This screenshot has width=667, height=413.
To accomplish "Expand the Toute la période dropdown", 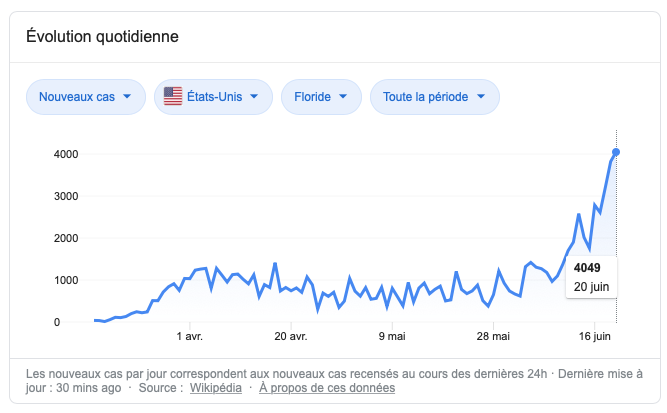I will (434, 97).
